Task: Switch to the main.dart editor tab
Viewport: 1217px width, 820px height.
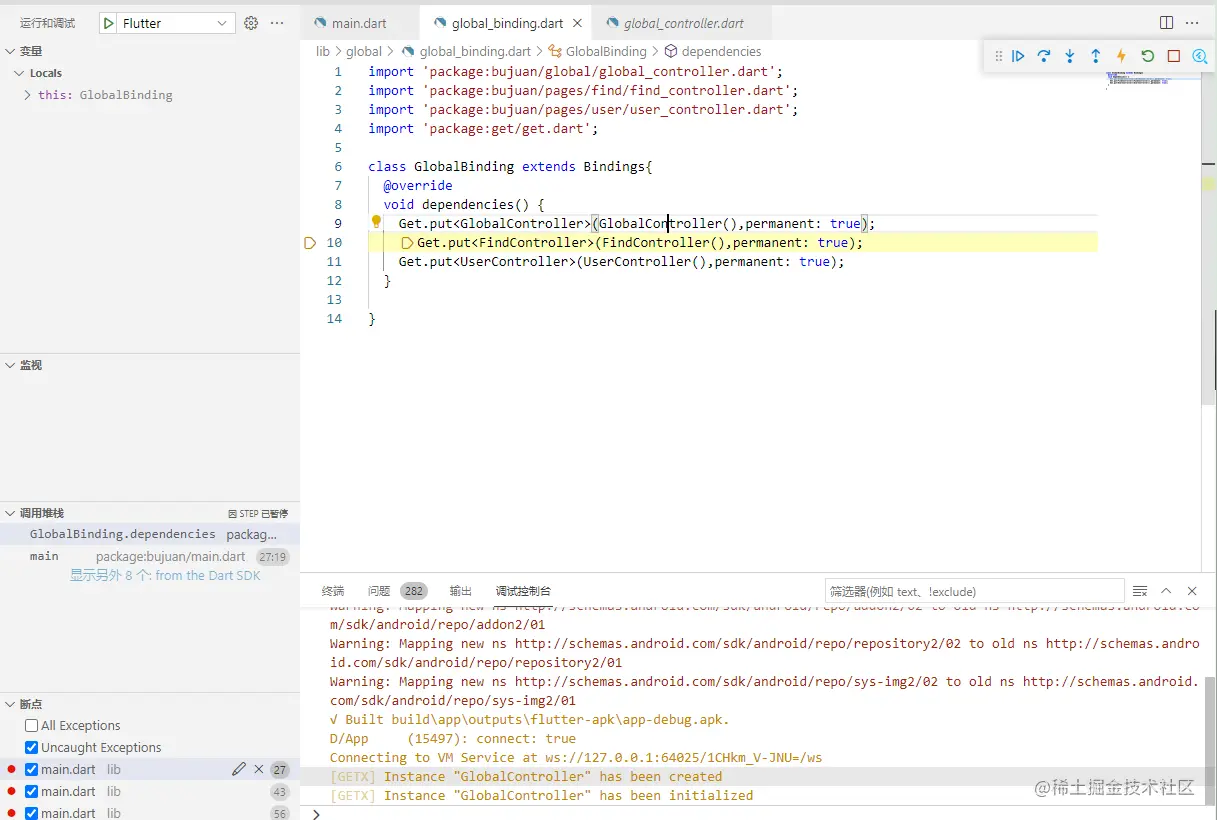Action: [x=360, y=23]
